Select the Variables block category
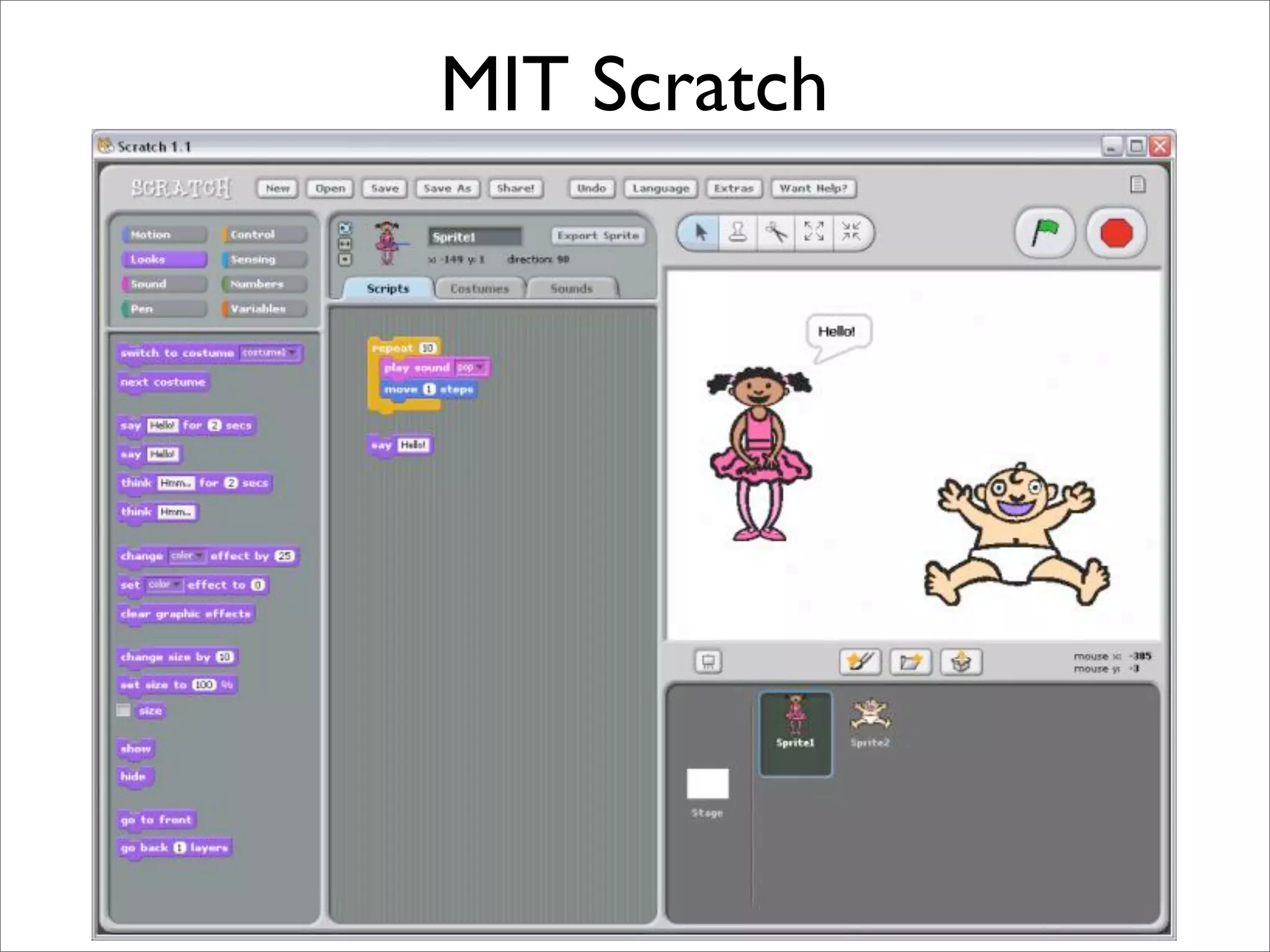 point(265,309)
